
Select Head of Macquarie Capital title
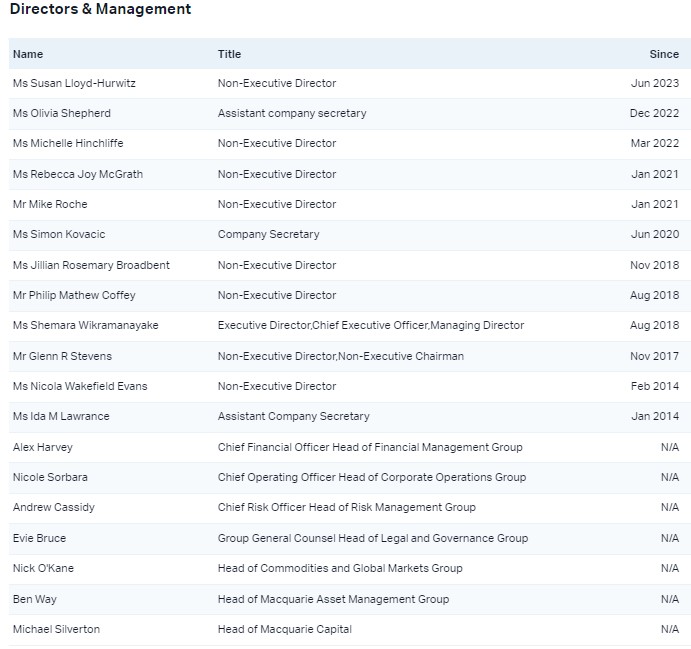pos(284,629)
